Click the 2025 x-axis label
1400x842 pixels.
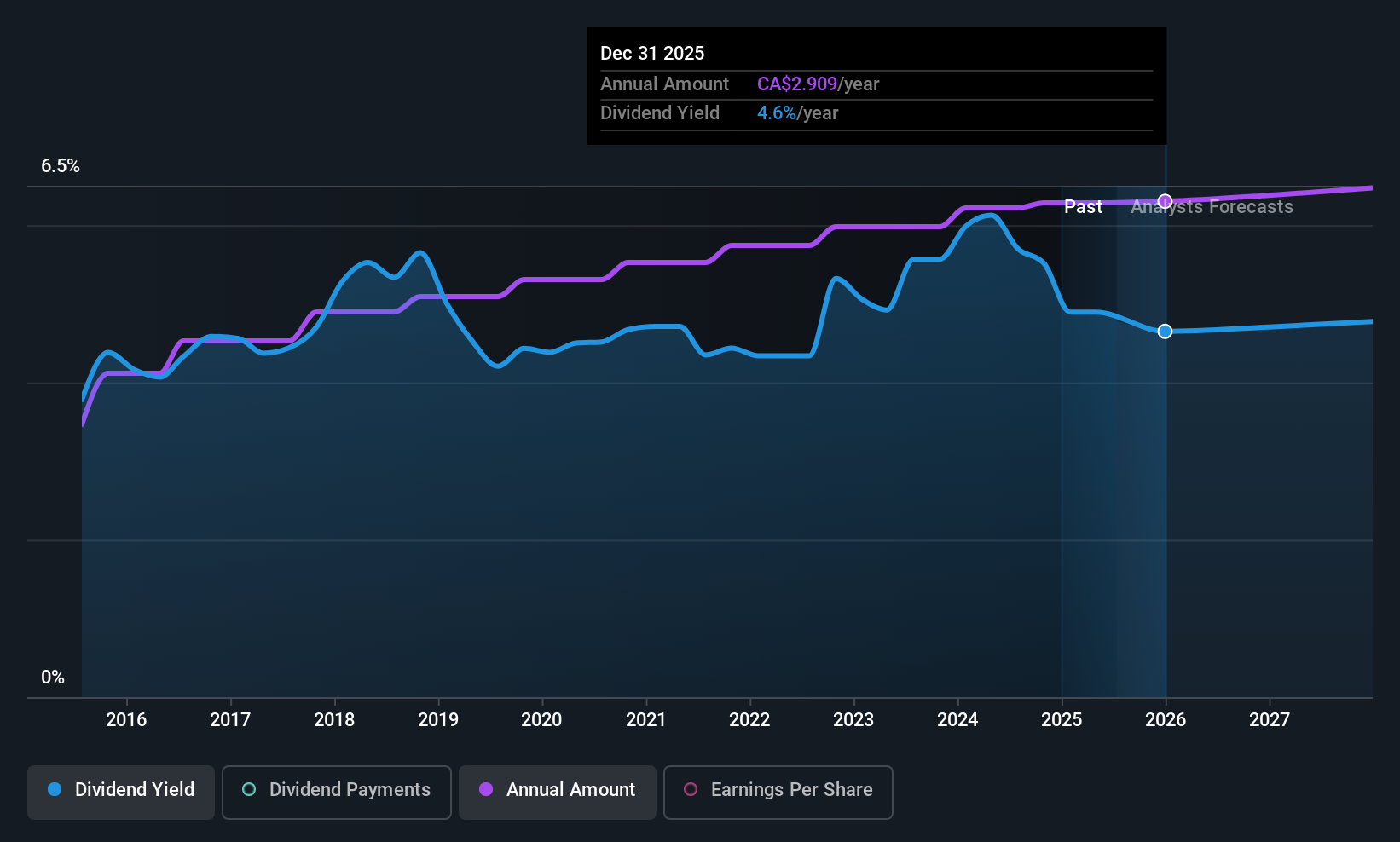1062,719
